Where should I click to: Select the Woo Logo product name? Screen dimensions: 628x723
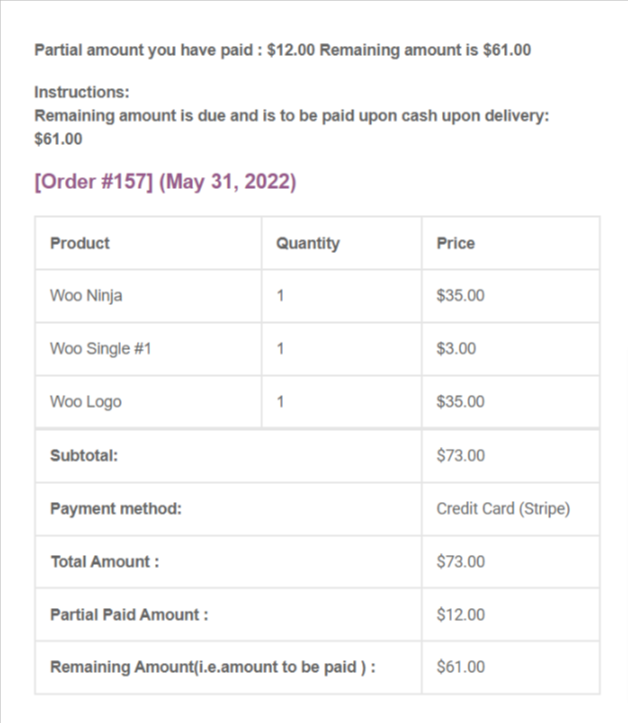click(x=85, y=402)
